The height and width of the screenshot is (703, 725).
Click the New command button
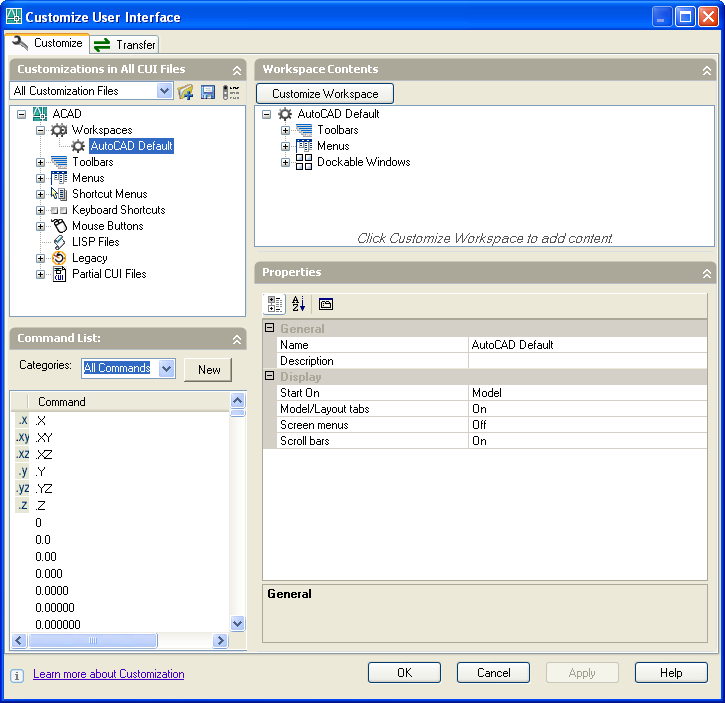[209, 370]
